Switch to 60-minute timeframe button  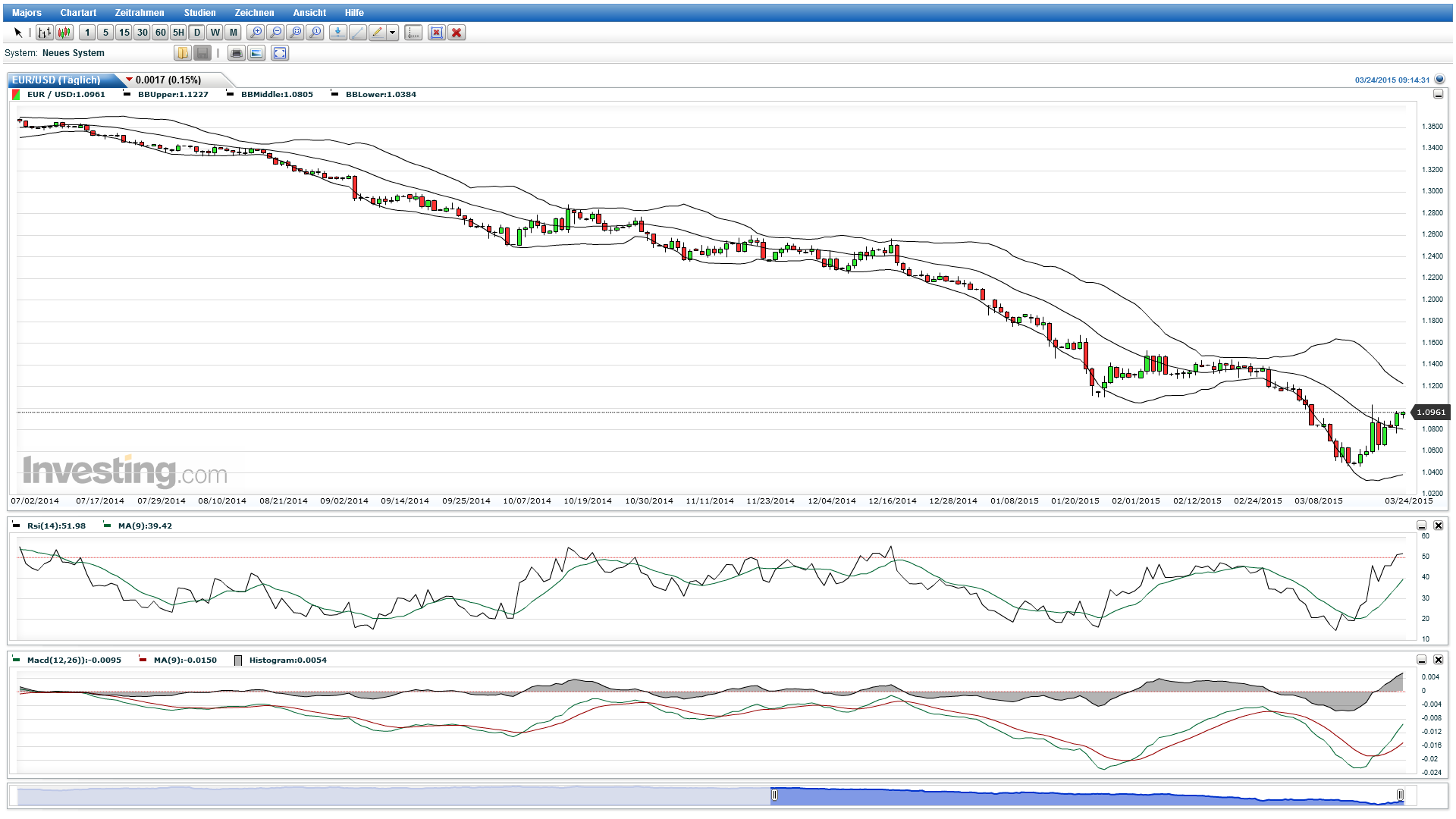coord(160,33)
